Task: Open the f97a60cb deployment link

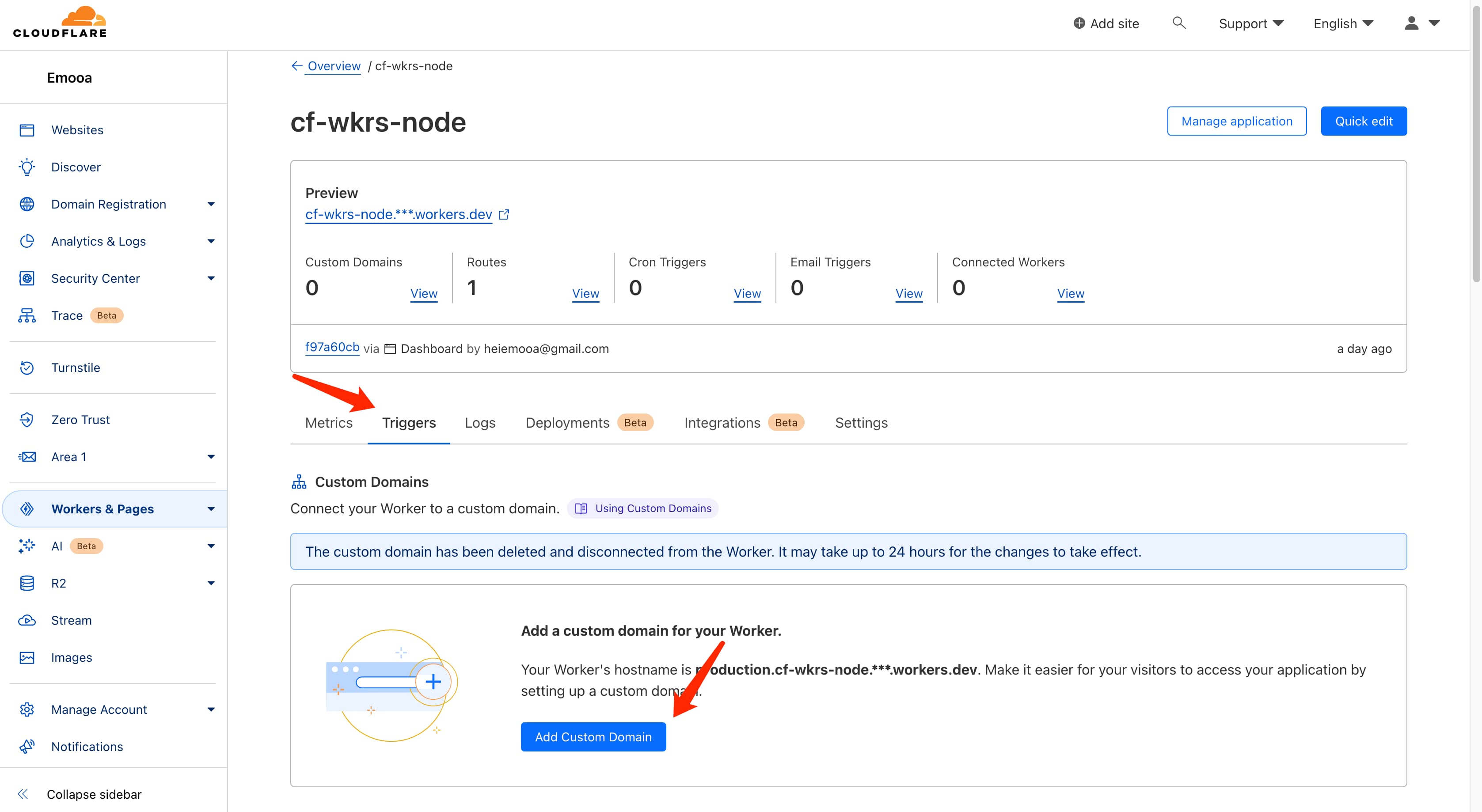Action: pos(332,347)
